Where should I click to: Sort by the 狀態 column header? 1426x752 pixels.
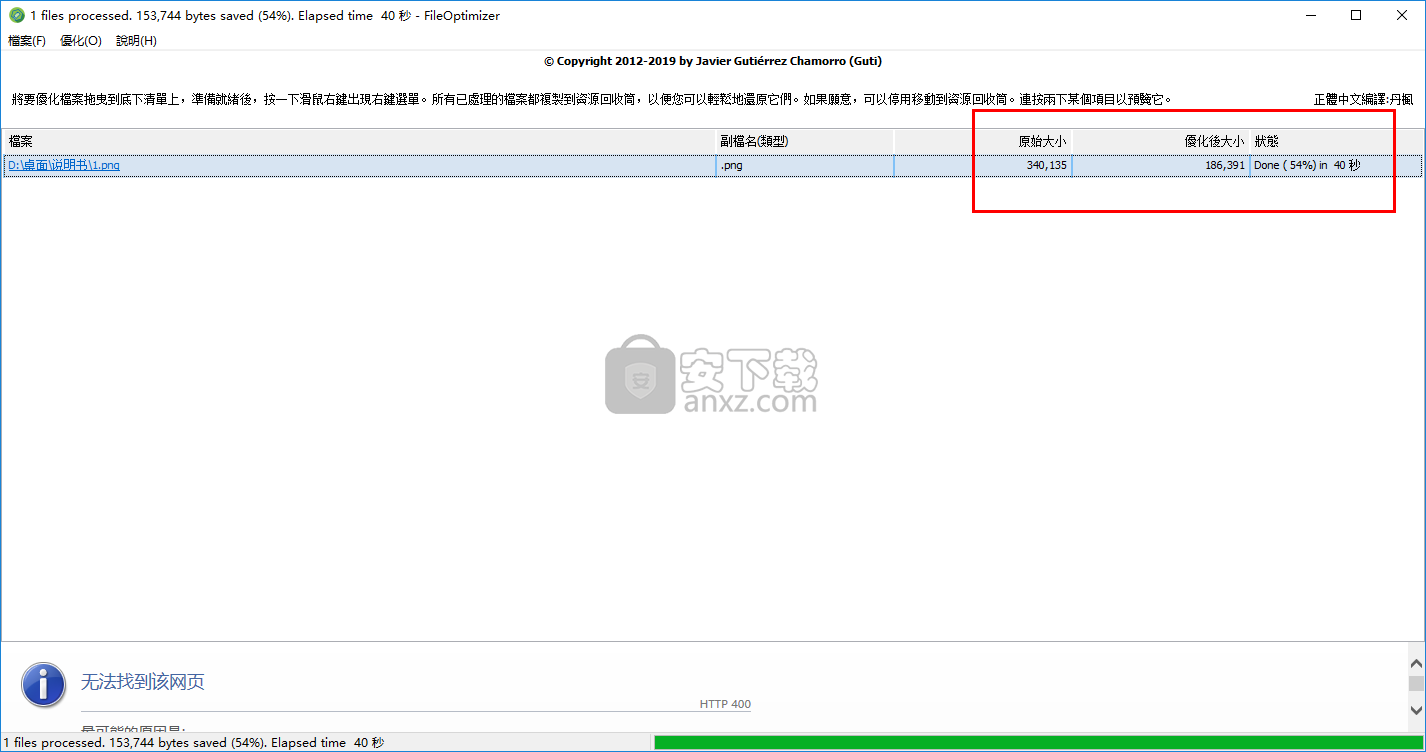coord(1336,141)
